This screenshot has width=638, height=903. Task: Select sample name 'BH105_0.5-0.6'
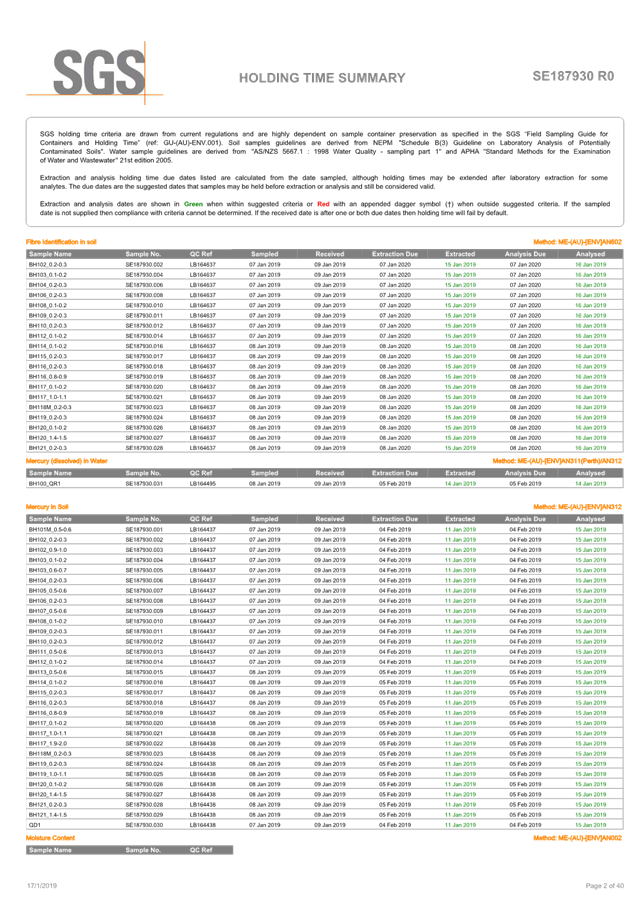point(48,591)
